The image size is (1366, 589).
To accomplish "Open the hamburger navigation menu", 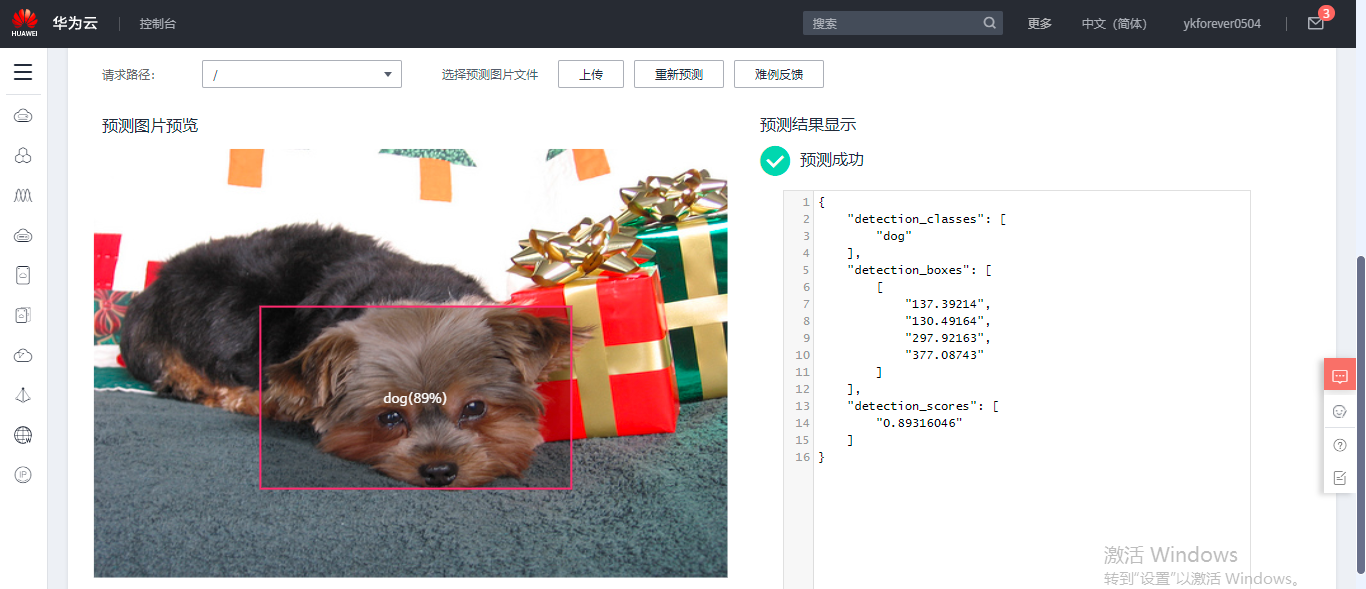I will click(x=22, y=71).
